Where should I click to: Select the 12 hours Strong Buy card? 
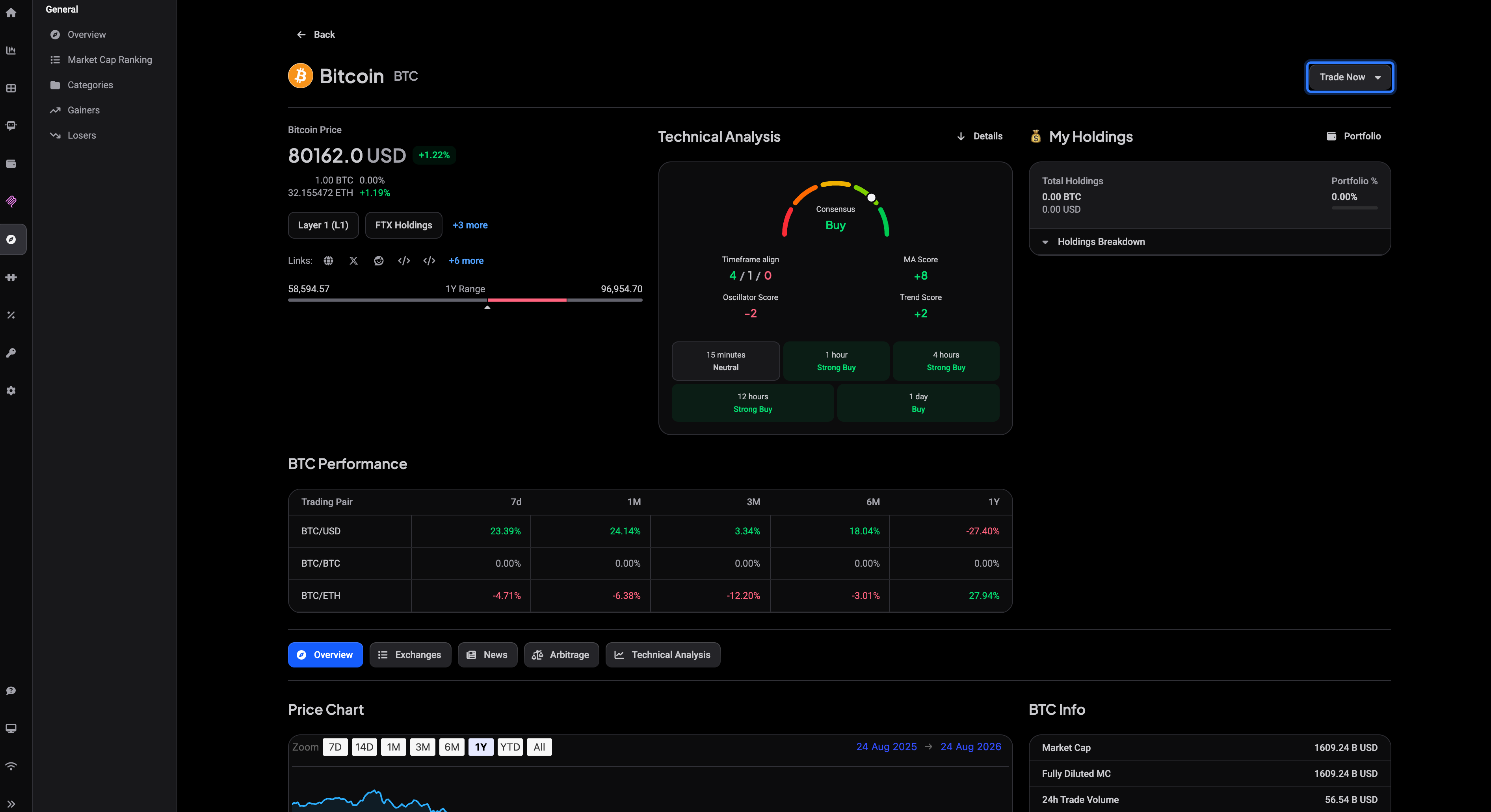pyautogui.click(x=753, y=403)
